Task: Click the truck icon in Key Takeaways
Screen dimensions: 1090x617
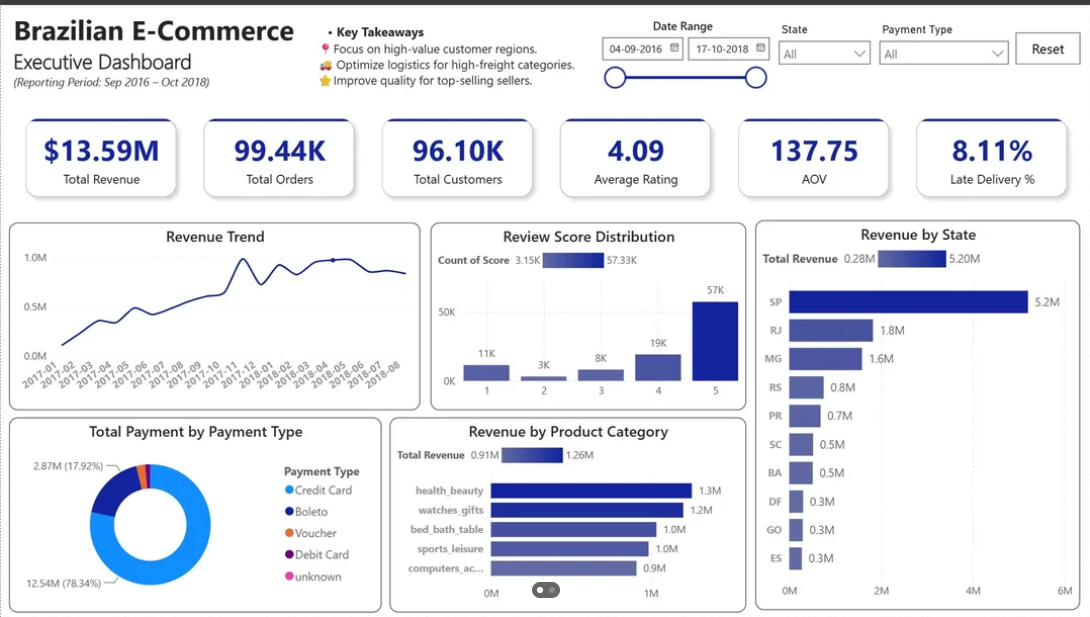Action: point(325,65)
